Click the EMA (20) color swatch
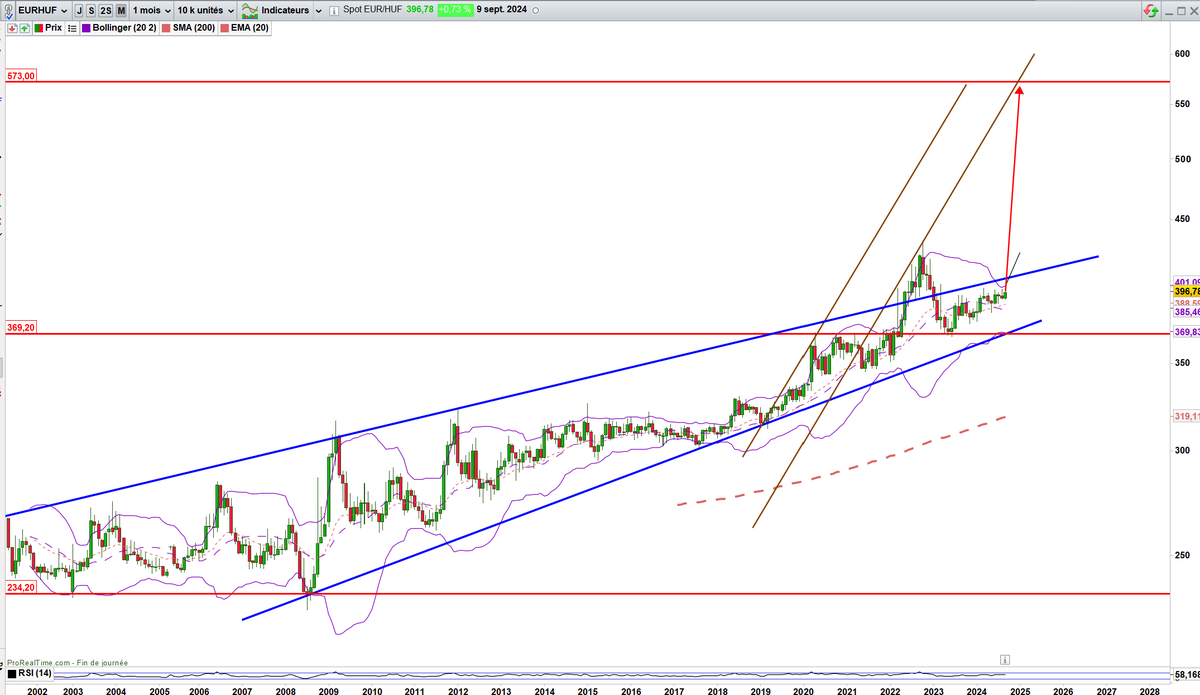1200x695 pixels. click(225, 27)
